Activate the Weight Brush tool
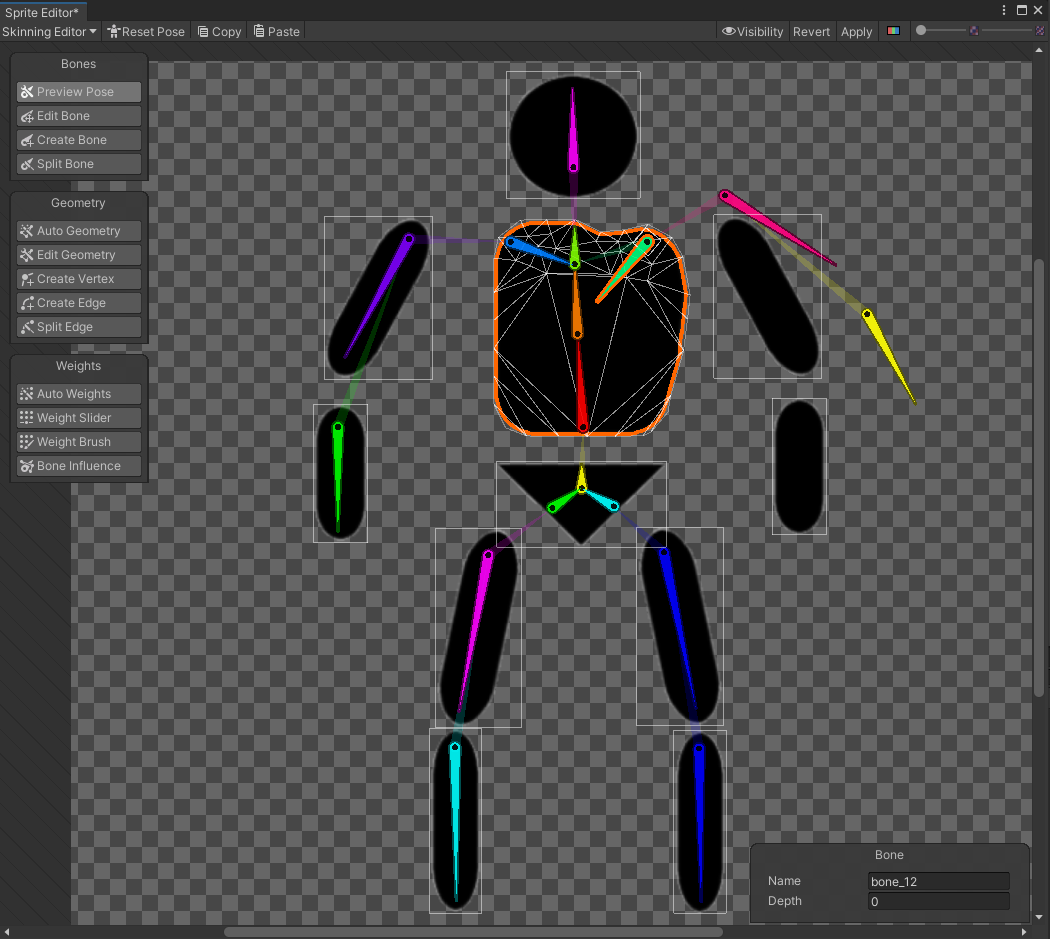 (78, 441)
